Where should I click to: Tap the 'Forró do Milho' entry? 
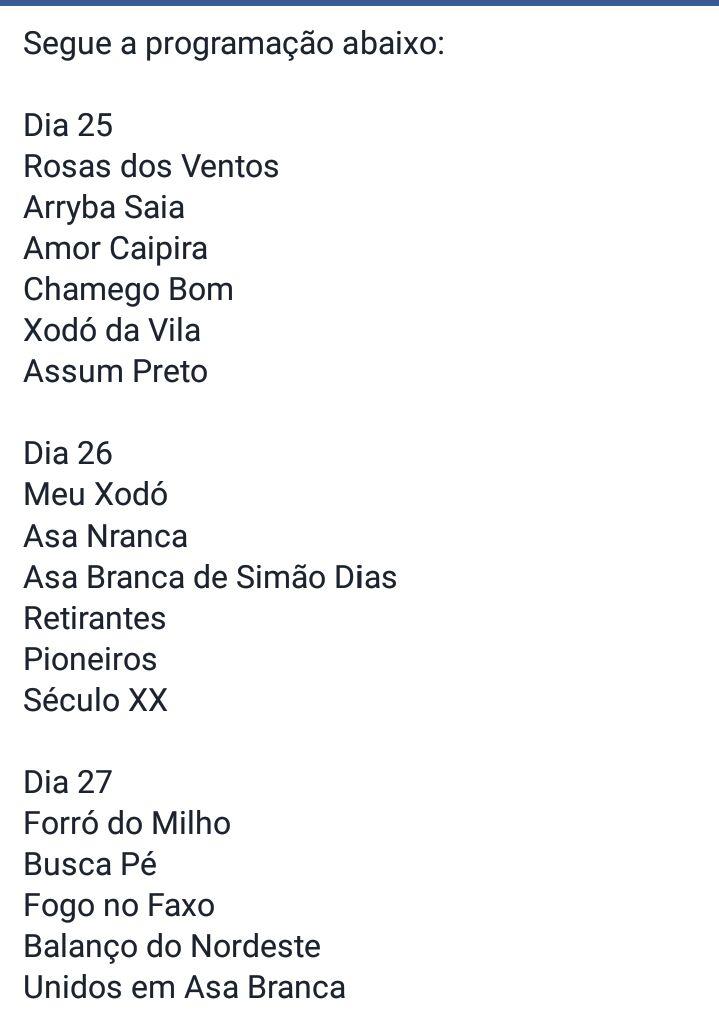coord(127,823)
